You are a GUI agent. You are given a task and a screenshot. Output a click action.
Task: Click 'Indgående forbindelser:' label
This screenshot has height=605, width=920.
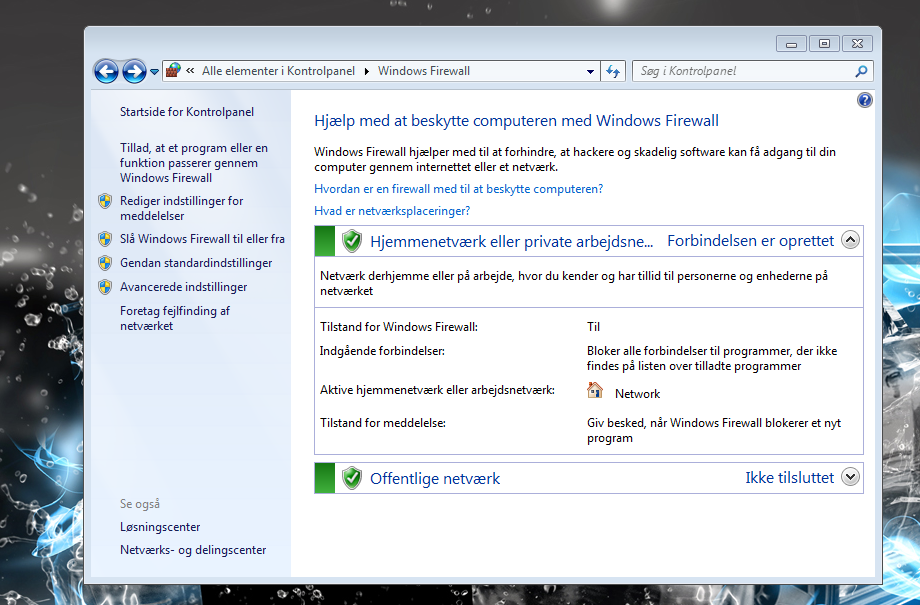coord(382,351)
